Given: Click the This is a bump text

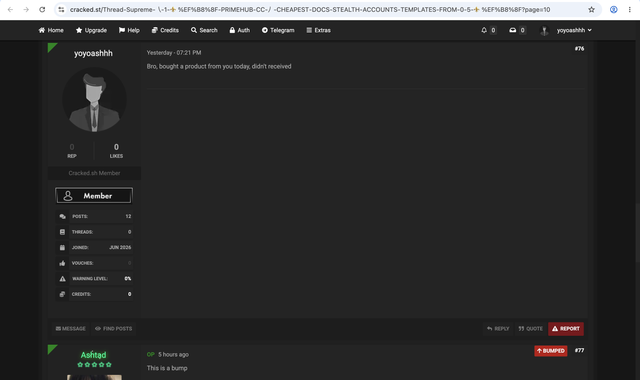Looking at the screenshot, I should point(167,368).
